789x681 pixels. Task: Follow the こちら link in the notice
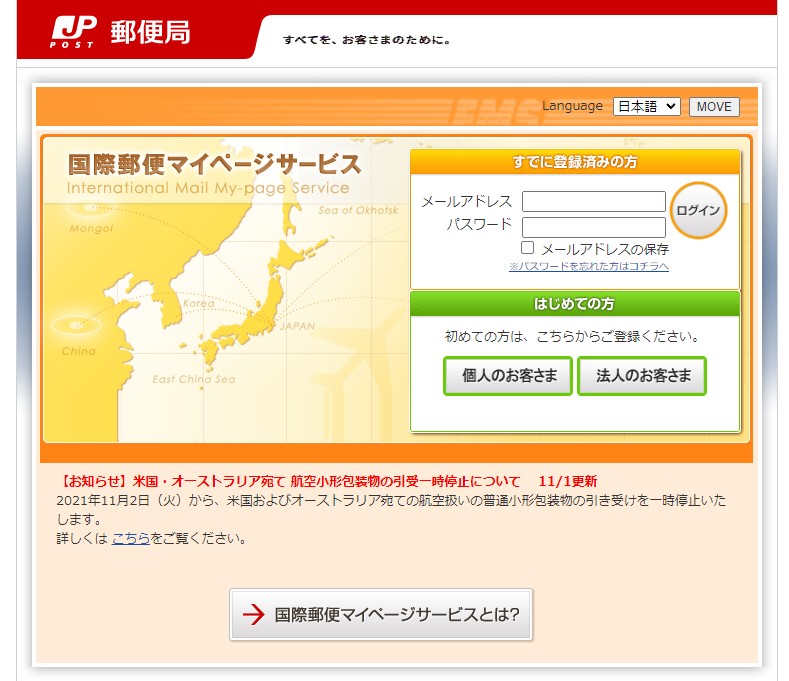pyautogui.click(x=130, y=538)
